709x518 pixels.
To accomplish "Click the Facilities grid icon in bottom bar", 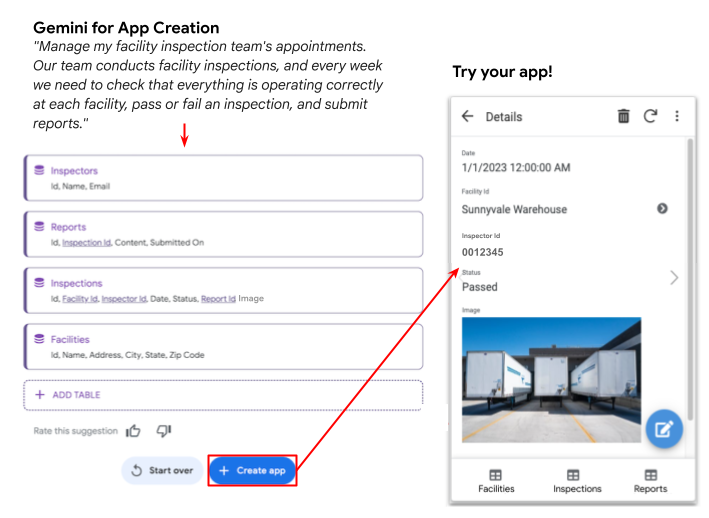I will click(x=496, y=475).
